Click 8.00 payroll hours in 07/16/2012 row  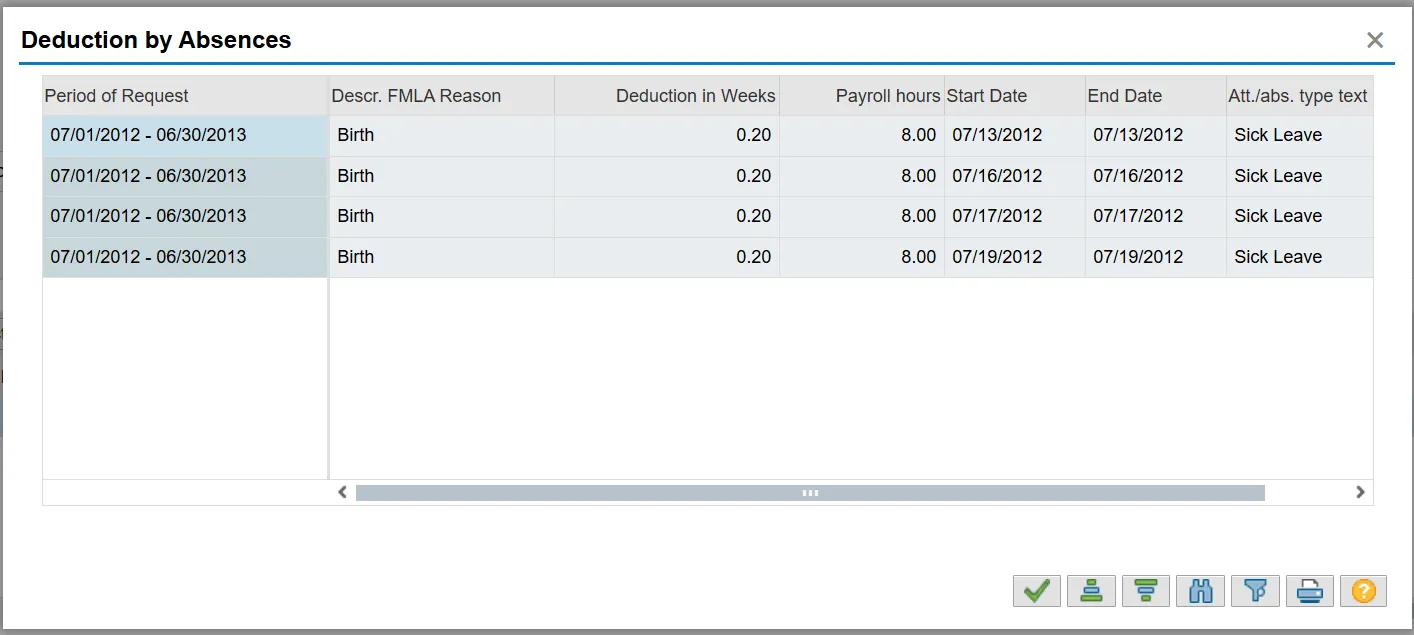862,176
